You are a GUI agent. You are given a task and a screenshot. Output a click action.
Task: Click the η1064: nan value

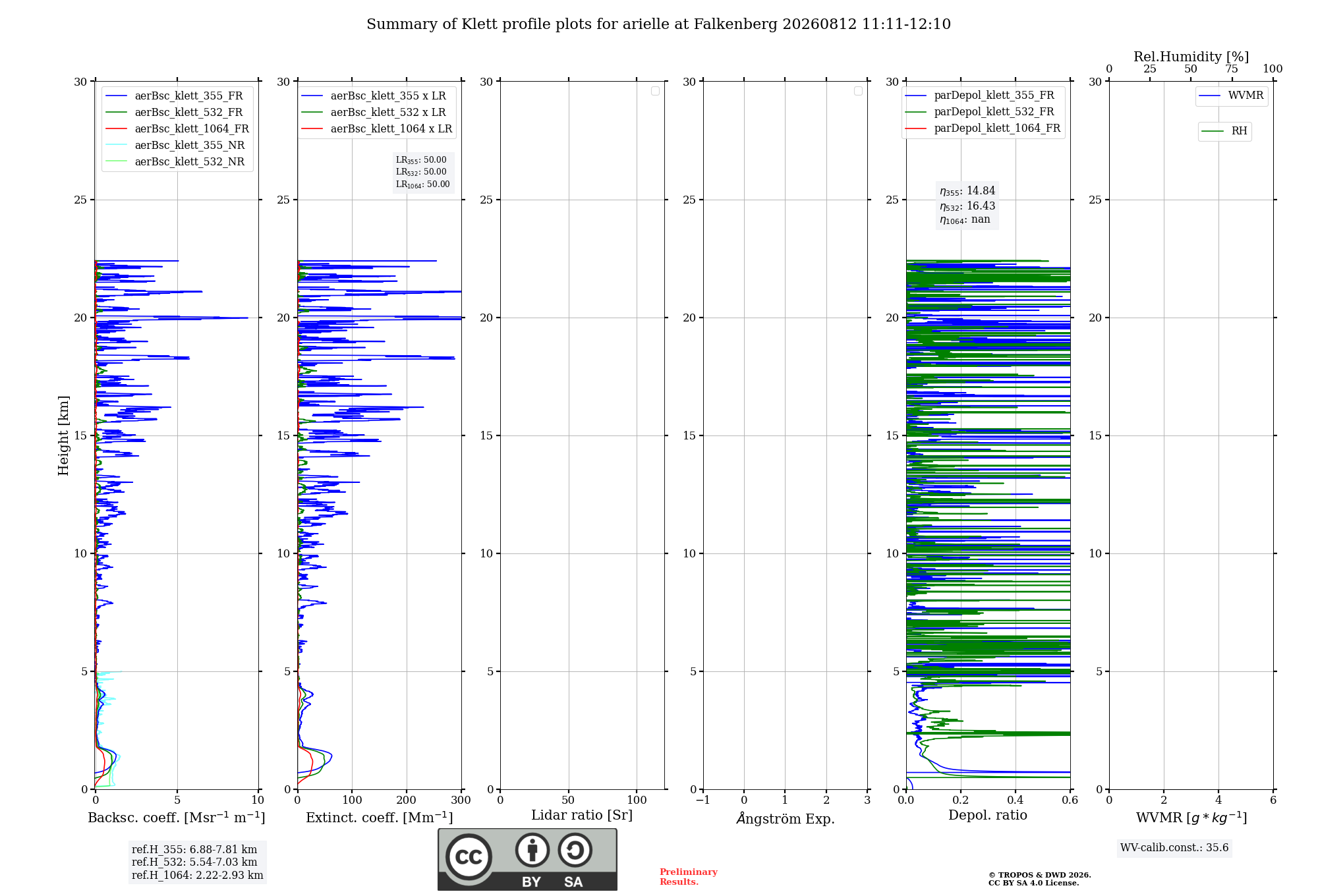point(965,220)
